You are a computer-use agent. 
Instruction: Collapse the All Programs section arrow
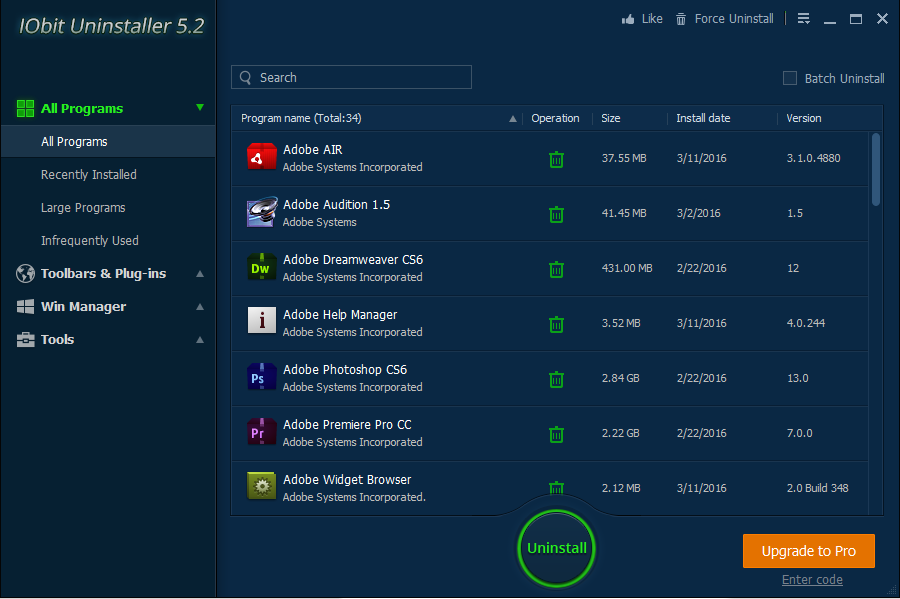pos(200,108)
